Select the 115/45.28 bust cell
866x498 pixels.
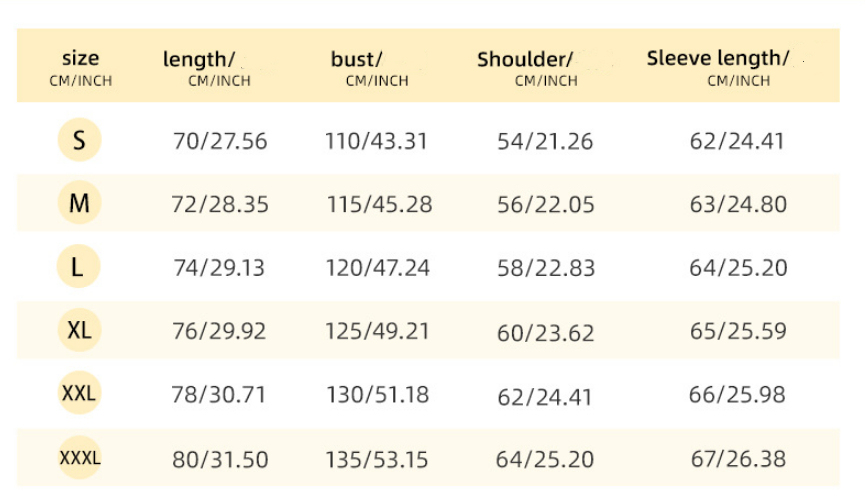[379, 205]
